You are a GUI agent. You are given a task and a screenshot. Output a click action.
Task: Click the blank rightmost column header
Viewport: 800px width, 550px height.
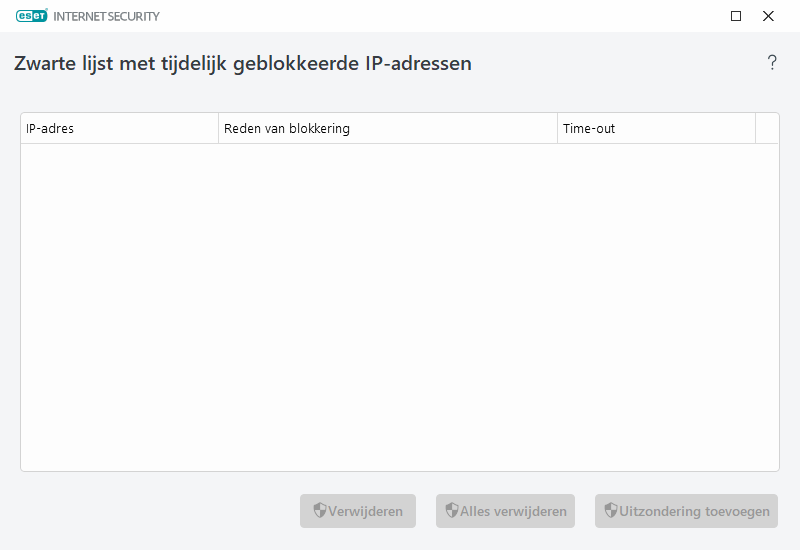767,129
